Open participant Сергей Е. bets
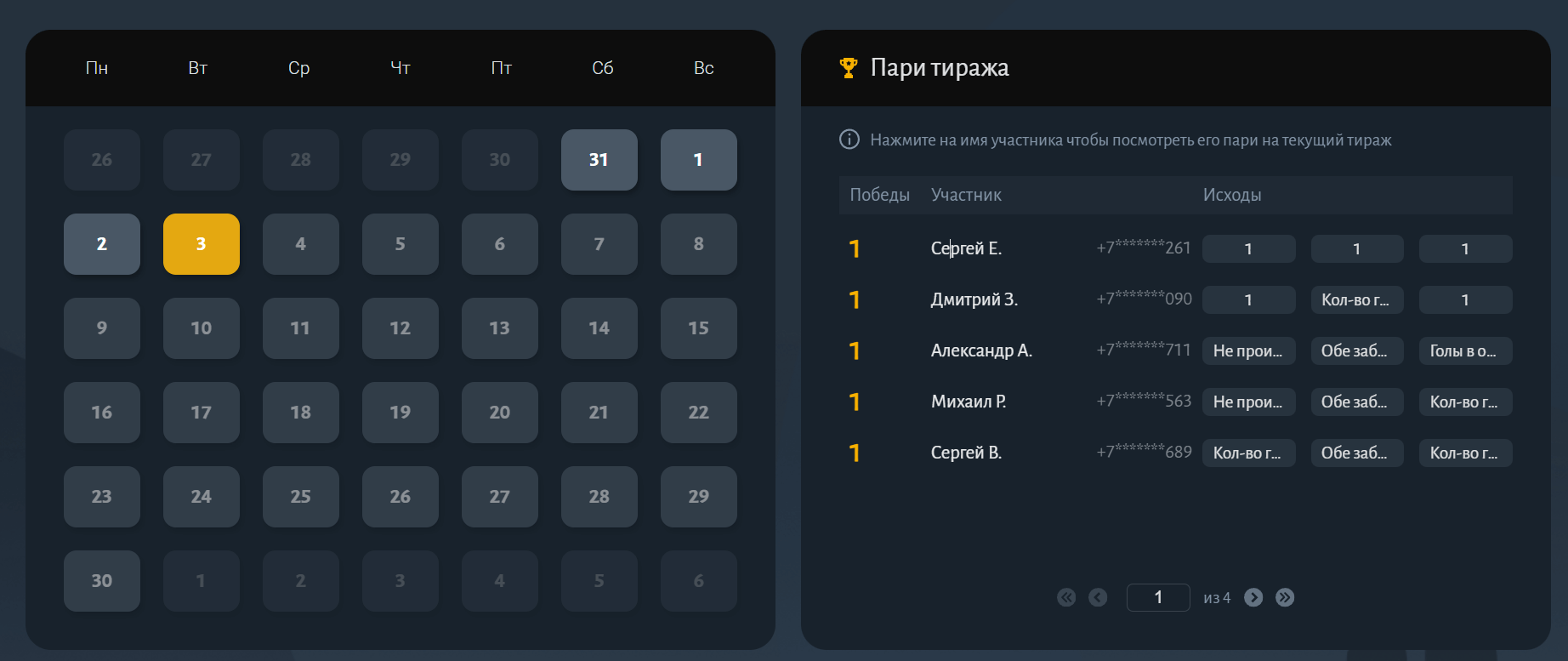This screenshot has height=661, width=1568. tap(966, 248)
